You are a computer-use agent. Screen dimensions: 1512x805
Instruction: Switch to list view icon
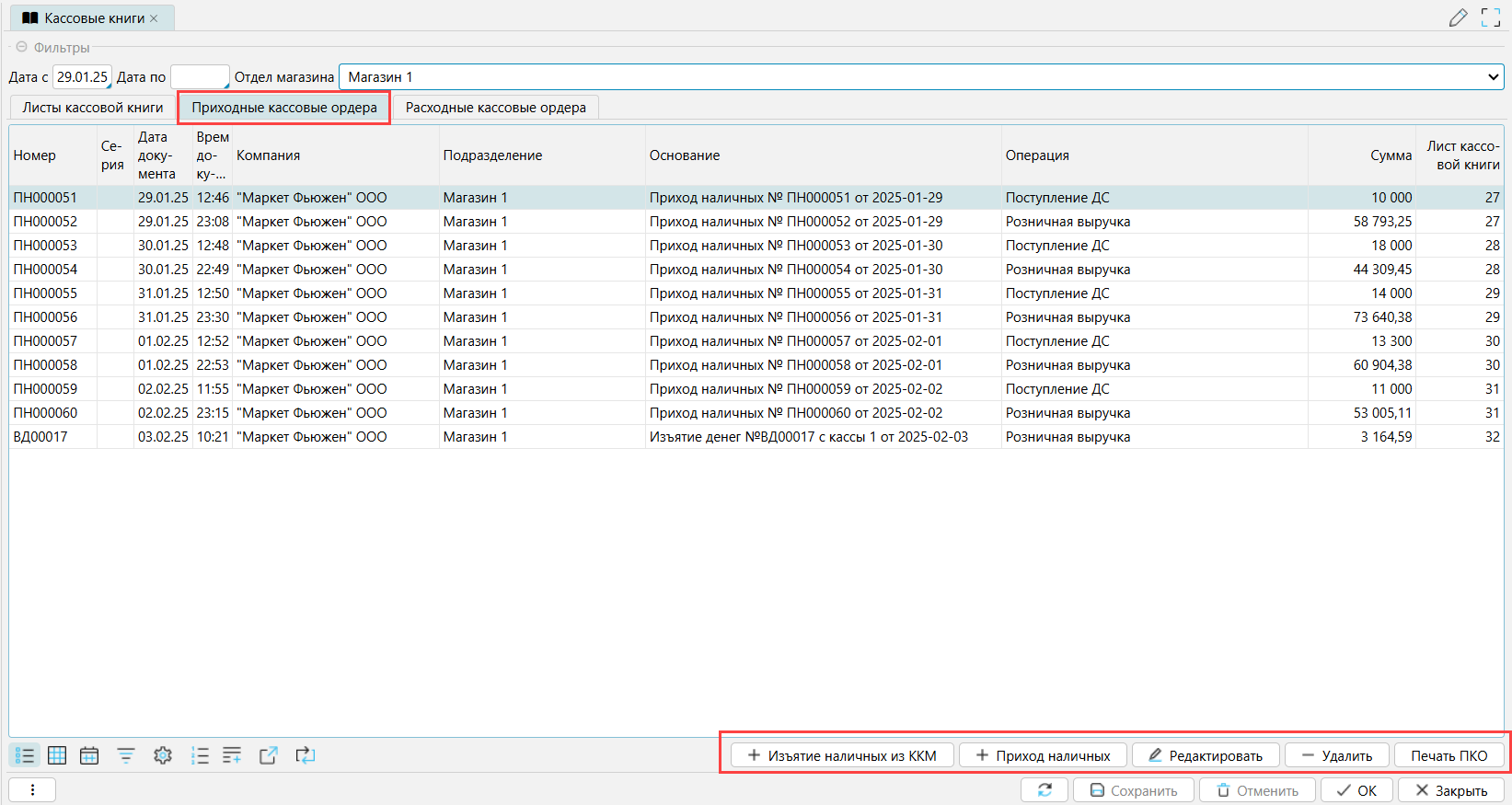coord(25,755)
